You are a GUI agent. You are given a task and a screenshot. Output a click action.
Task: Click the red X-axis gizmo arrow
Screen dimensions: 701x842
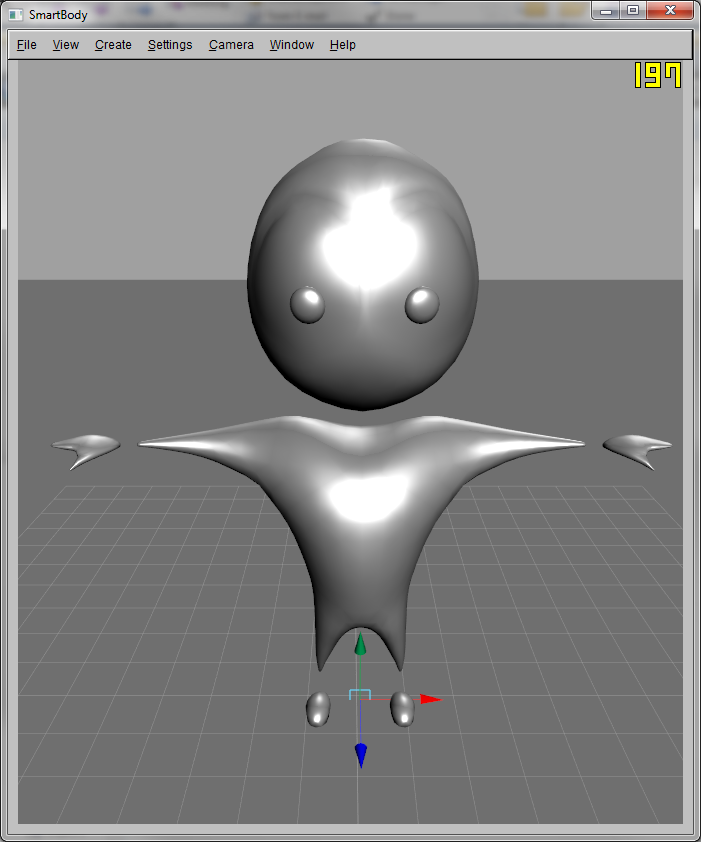coord(430,699)
